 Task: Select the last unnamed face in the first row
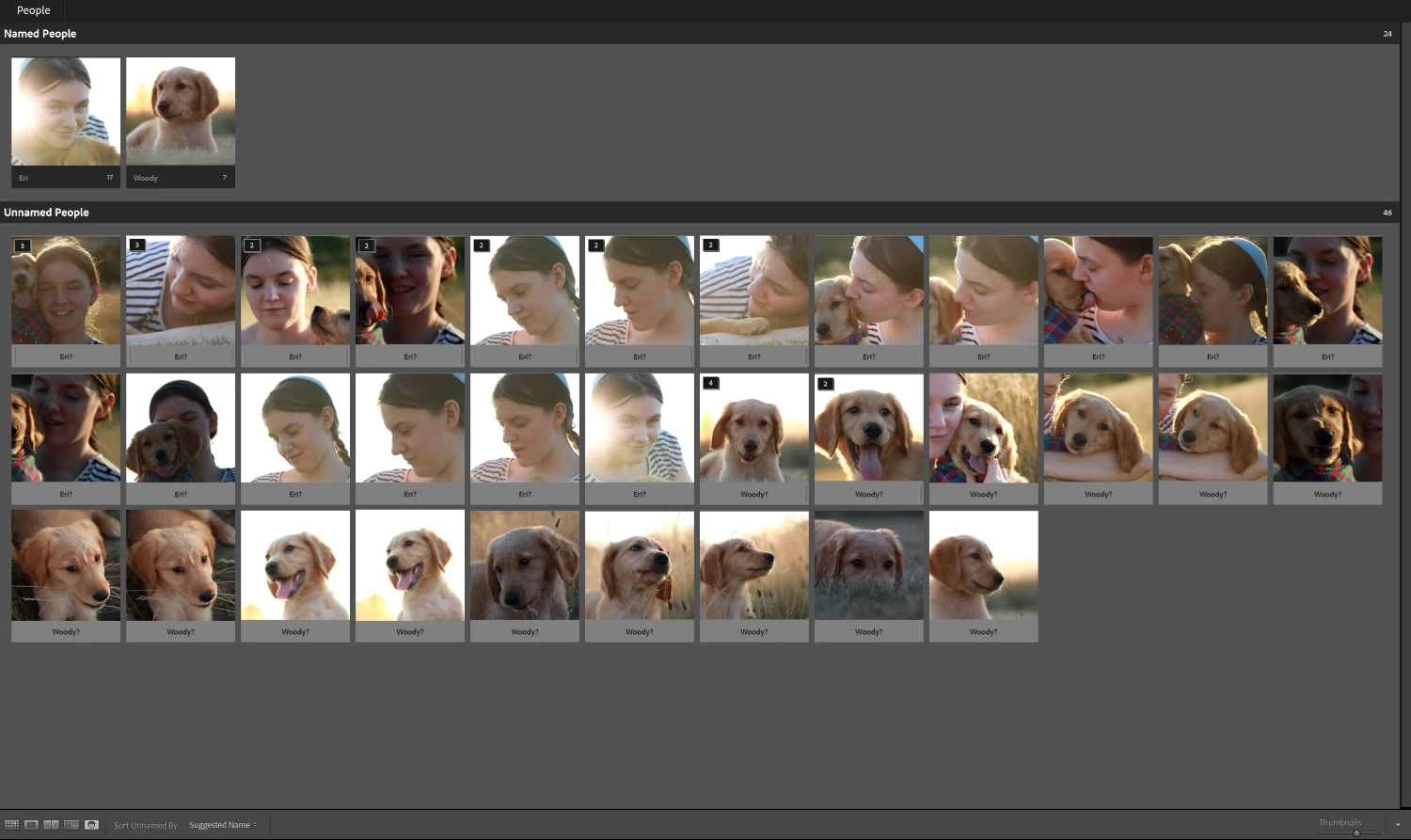pyautogui.click(x=1327, y=291)
